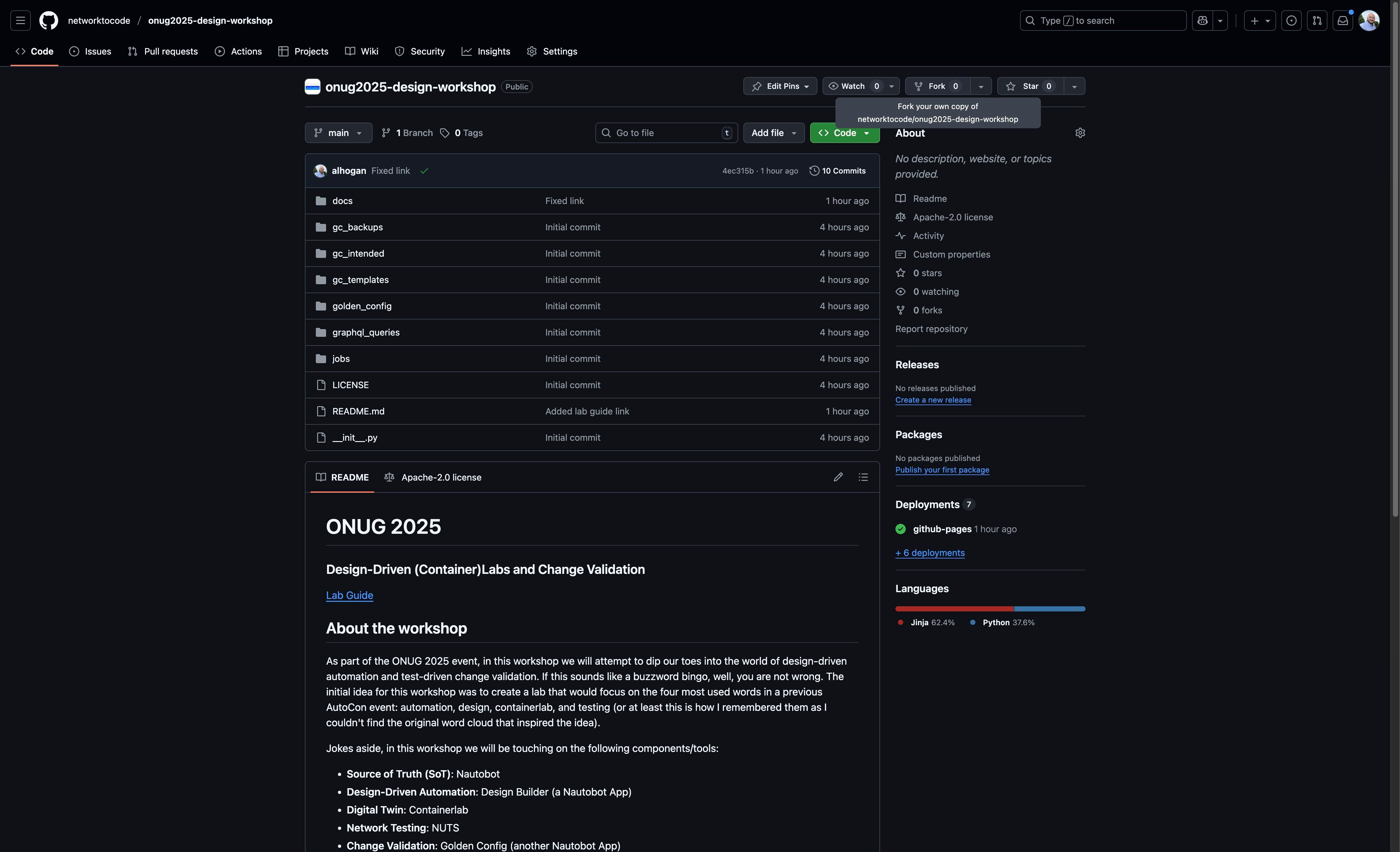Open the notifications inbox icon
The width and height of the screenshot is (1400, 852).
1343,21
